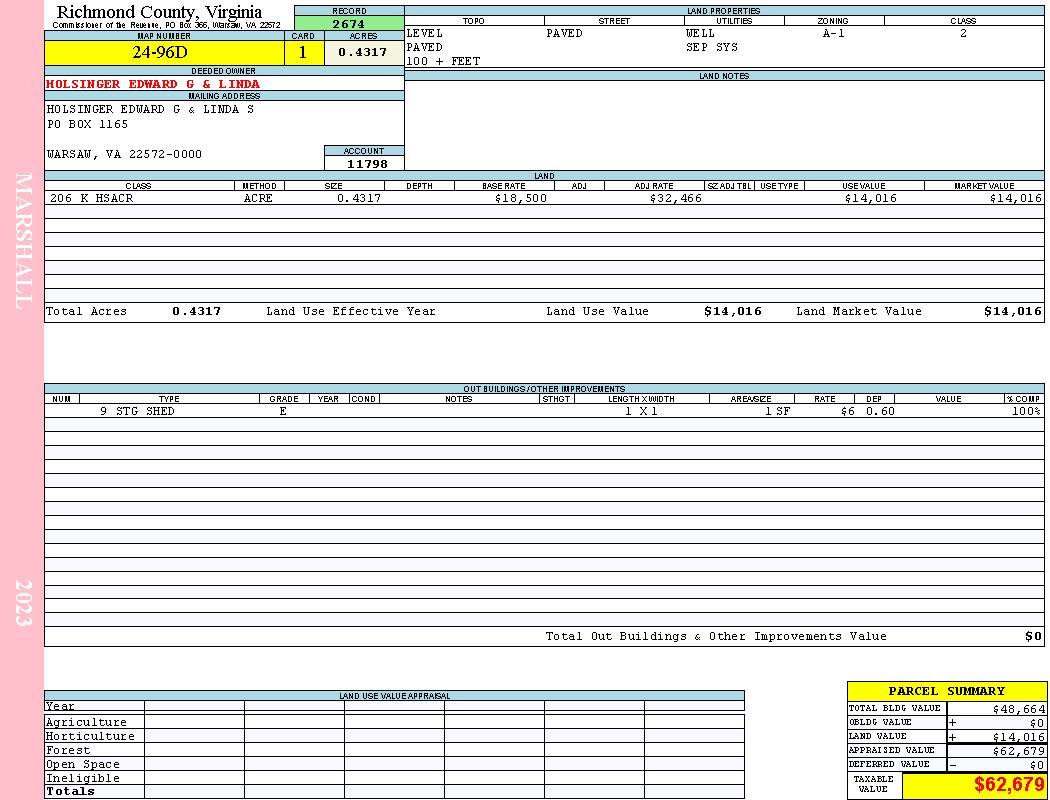Screen dimensions: 1050x800
Task: Click the OBLDG VALUE label
Action: click(880, 722)
